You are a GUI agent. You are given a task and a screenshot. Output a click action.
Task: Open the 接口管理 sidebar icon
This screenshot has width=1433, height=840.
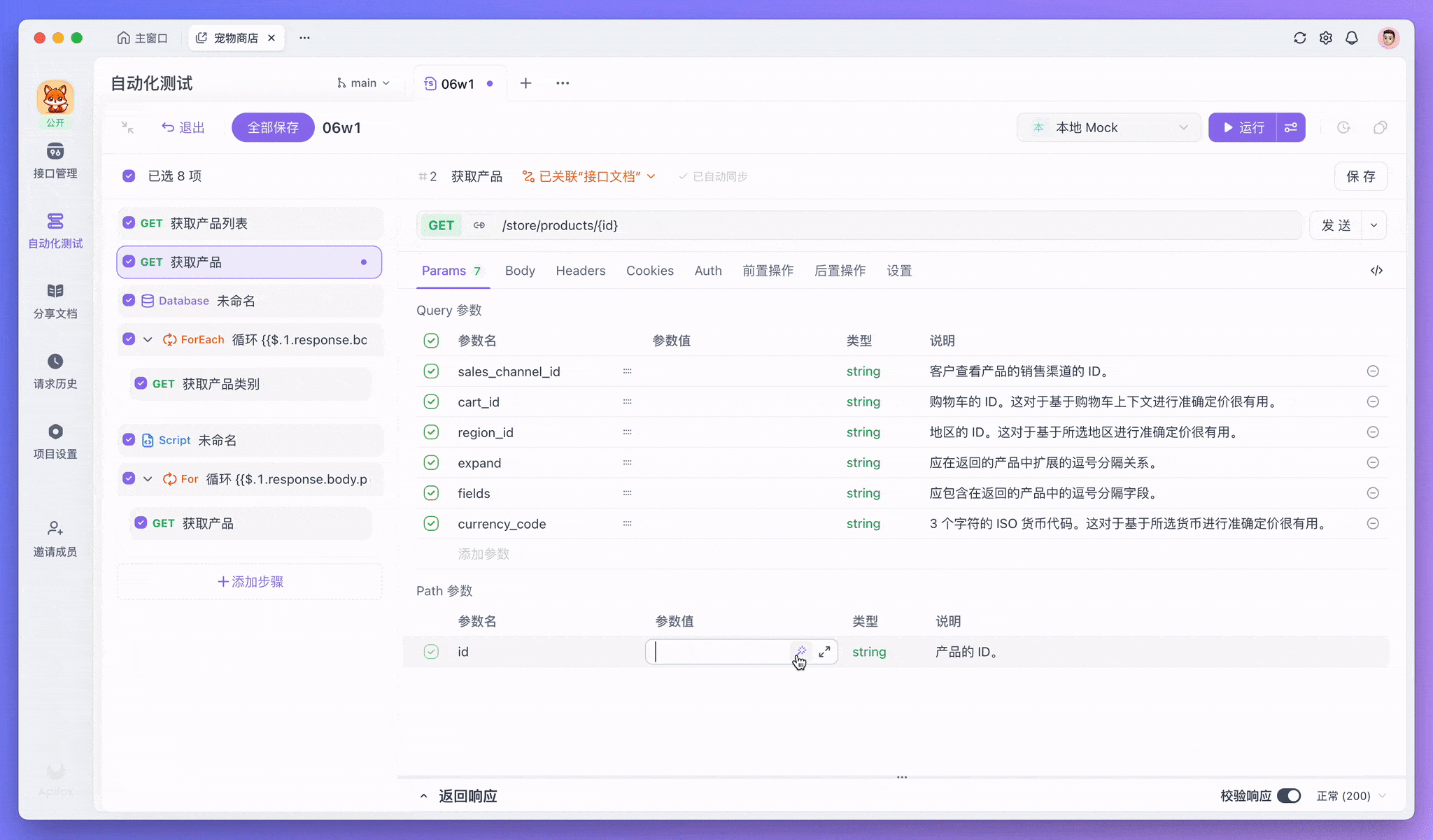point(55,152)
